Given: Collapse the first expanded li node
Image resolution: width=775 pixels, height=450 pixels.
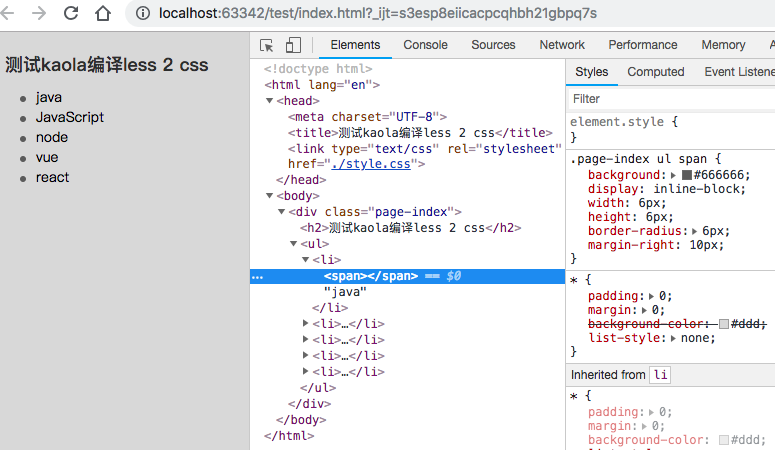Looking at the screenshot, I should (x=305, y=260).
